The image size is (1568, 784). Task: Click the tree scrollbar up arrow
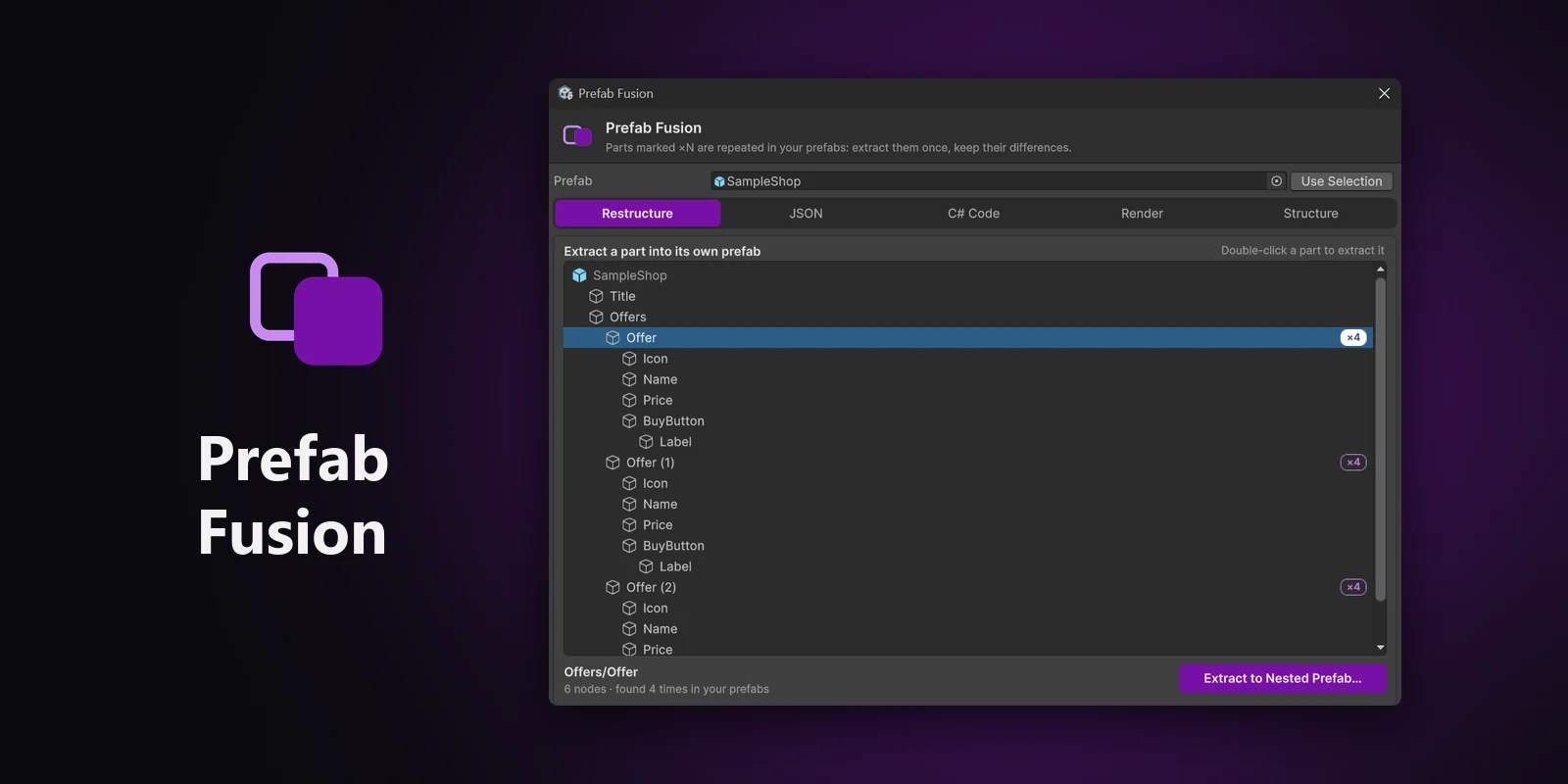pyautogui.click(x=1381, y=269)
